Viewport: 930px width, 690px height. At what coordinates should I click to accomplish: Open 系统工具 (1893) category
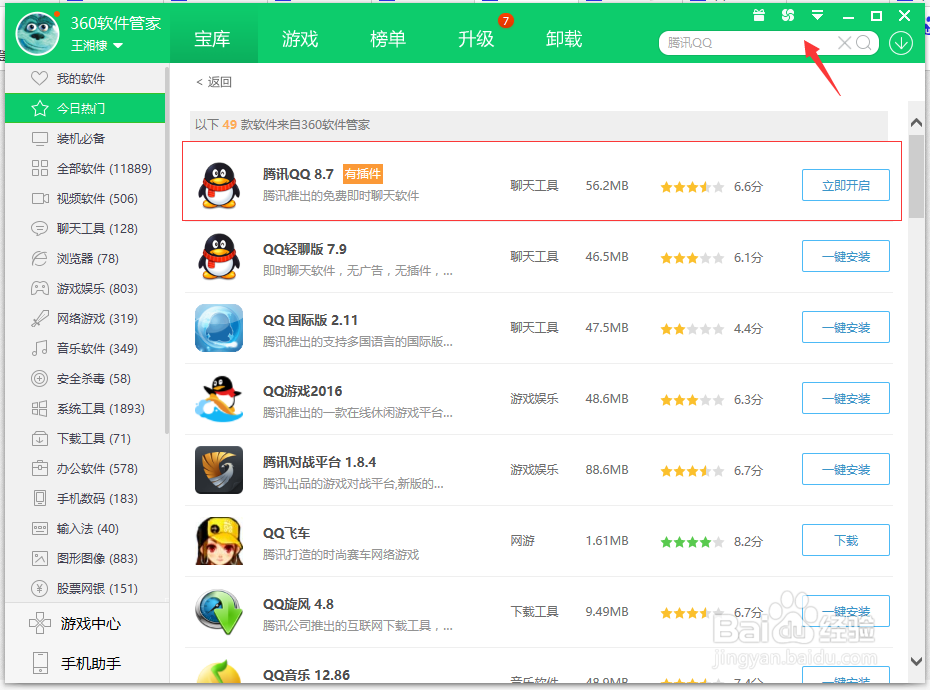click(85, 409)
